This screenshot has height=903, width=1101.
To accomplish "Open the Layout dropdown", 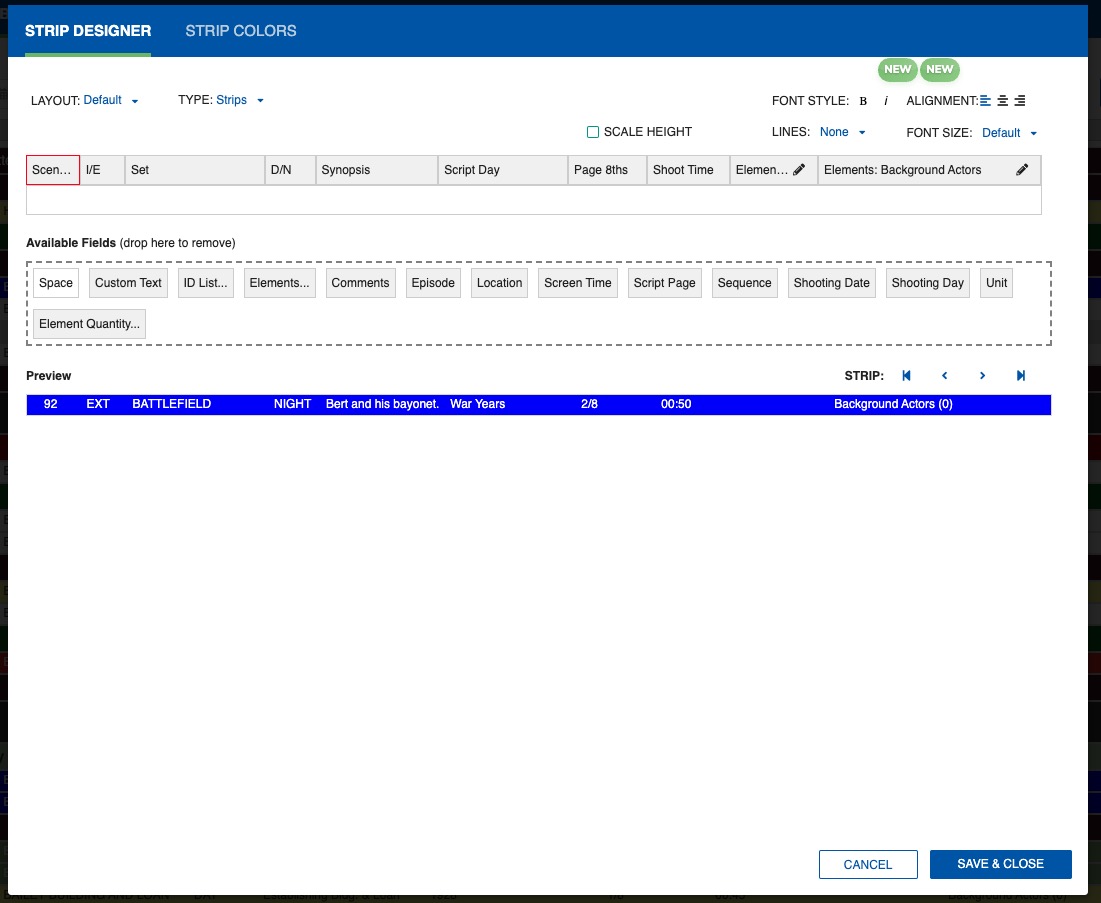I will 110,100.
